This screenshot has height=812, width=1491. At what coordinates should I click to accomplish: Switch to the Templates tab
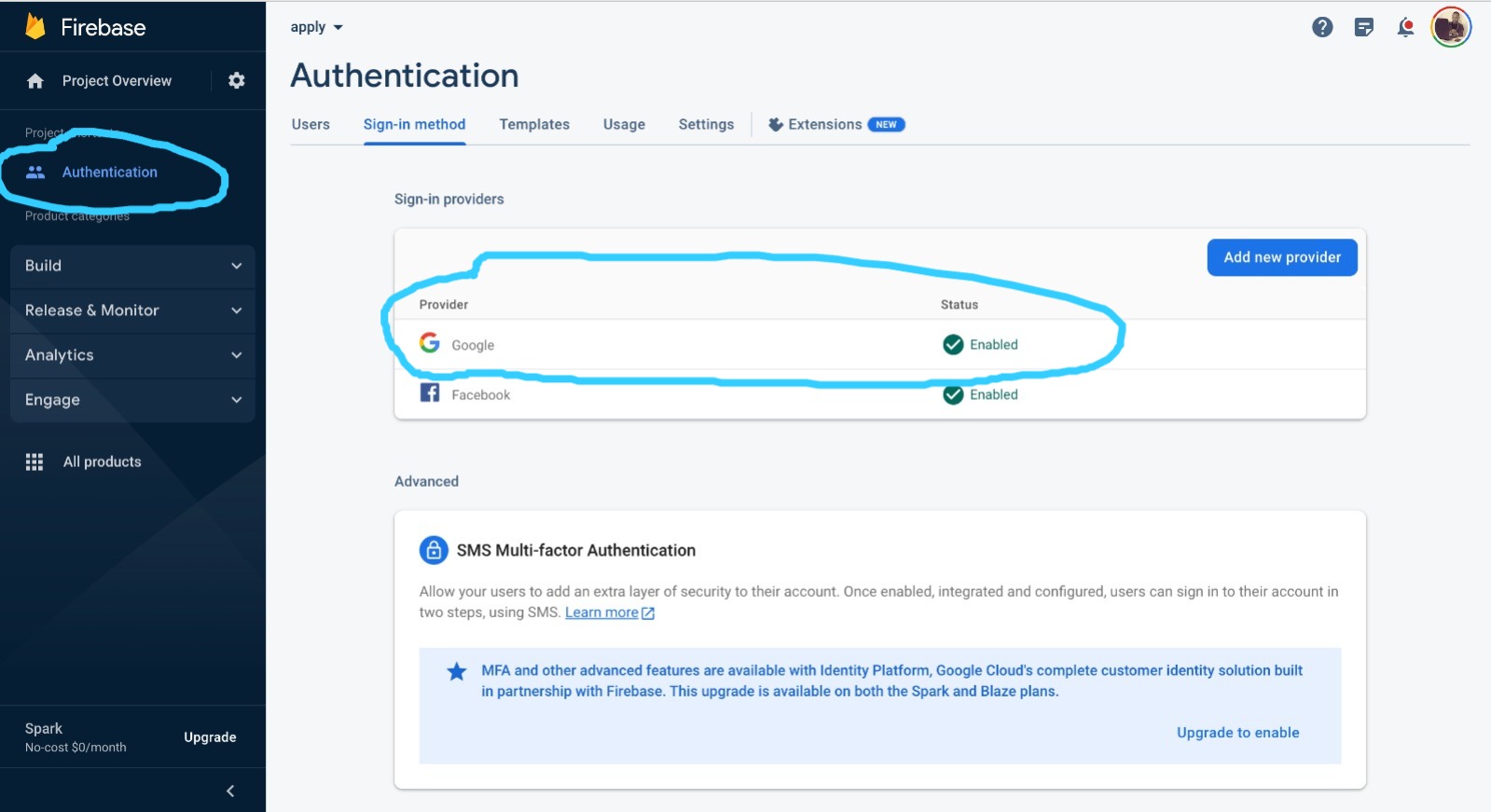(x=534, y=124)
